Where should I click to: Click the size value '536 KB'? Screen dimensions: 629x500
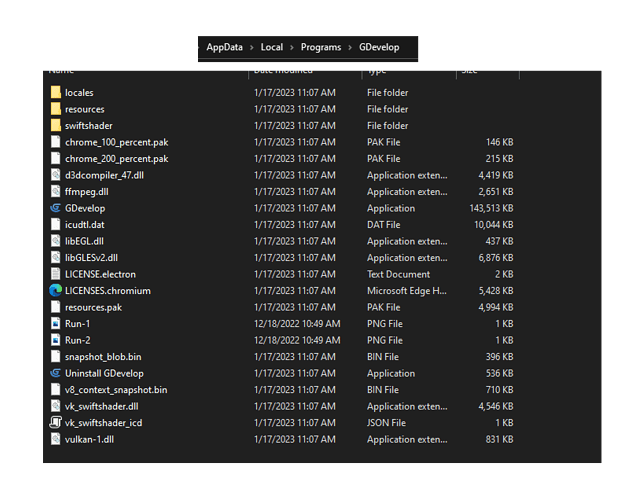(499, 373)
